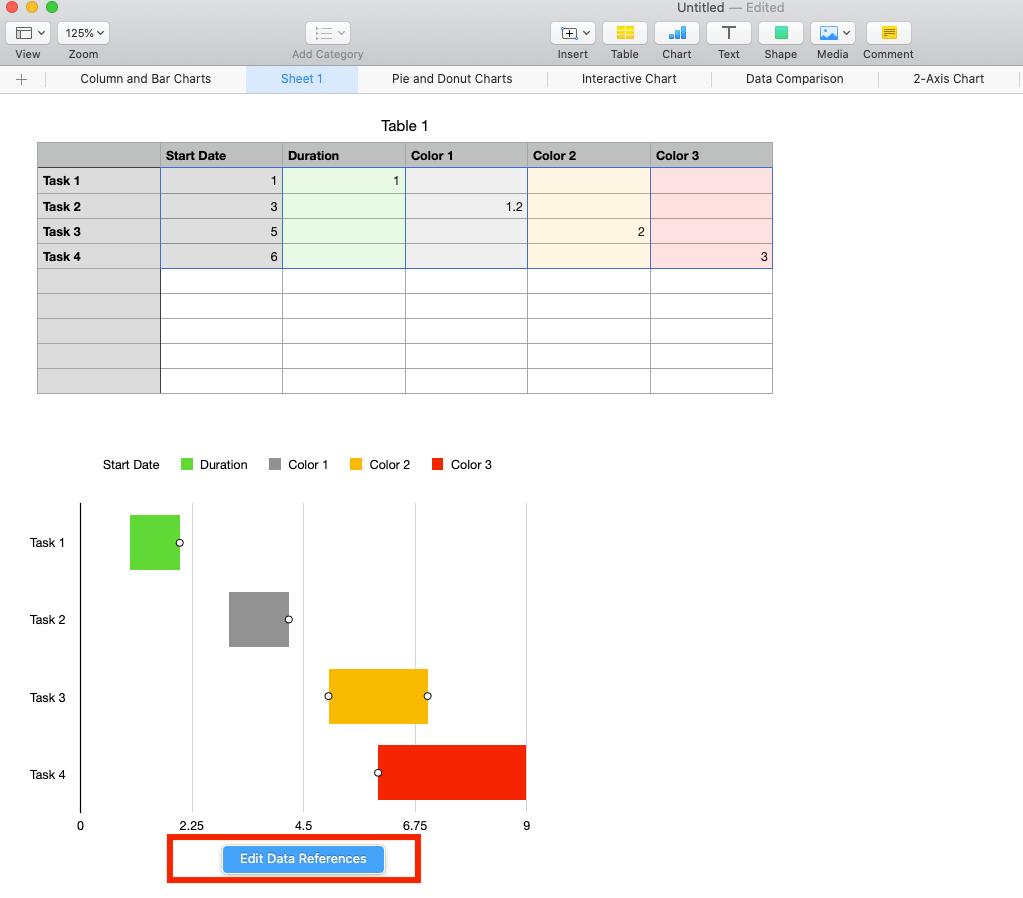Open the Data Comparison sheet
The height and width of the screenshot is (898, 1023).
(x=793, y=78)
